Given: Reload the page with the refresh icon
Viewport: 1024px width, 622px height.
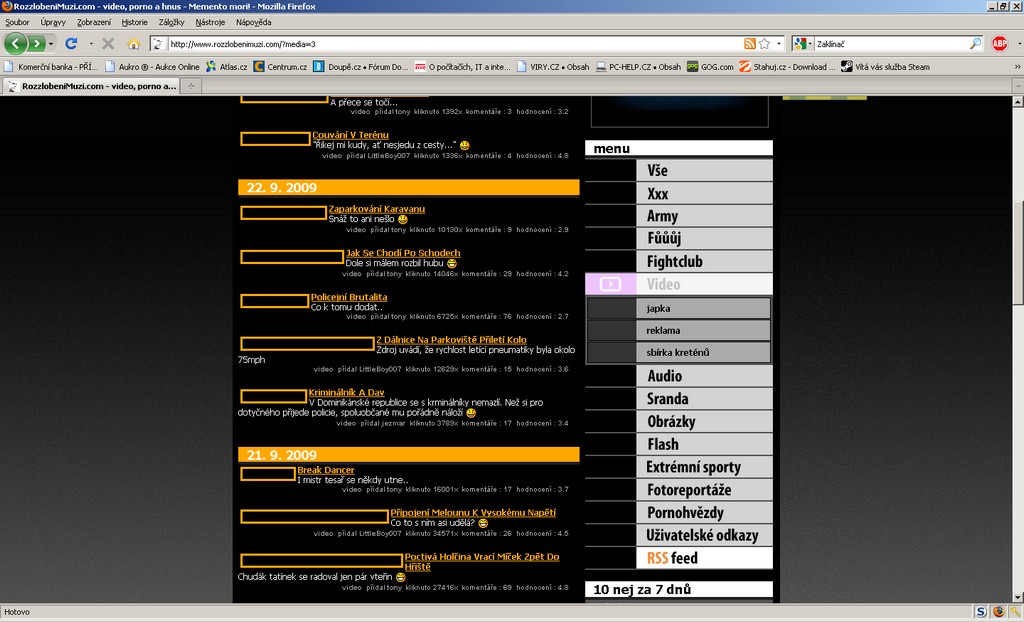Looking at the screenshot, I should click(71, 44).
